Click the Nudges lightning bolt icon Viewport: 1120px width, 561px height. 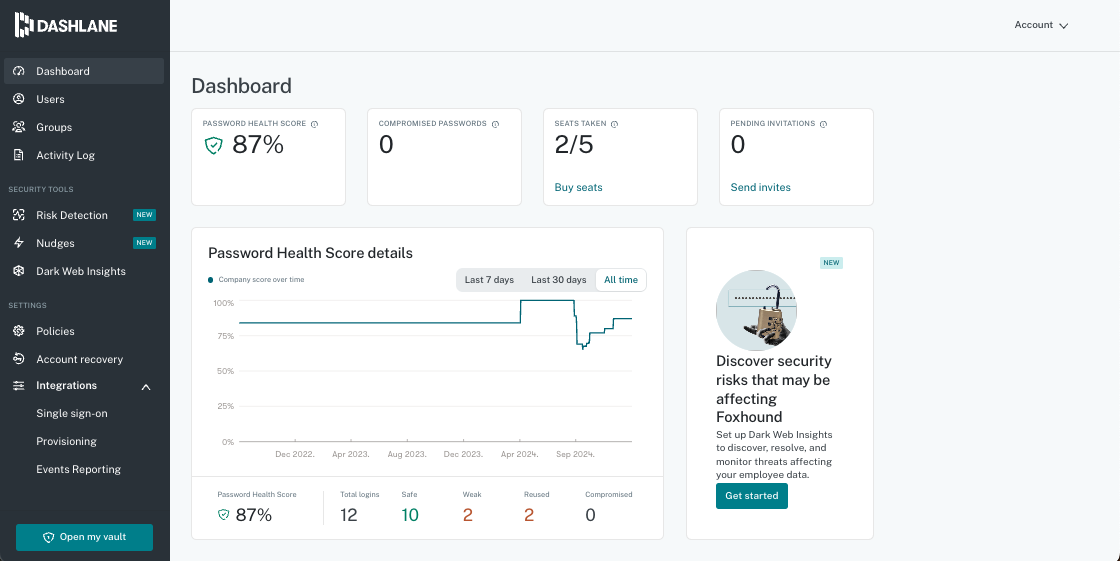point(18,243)
